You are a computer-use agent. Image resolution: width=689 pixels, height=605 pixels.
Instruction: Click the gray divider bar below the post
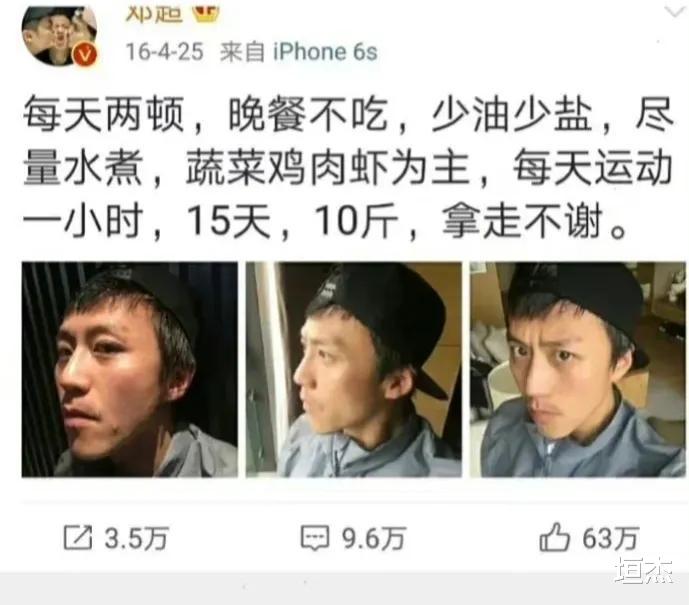[x=344, y=588]
